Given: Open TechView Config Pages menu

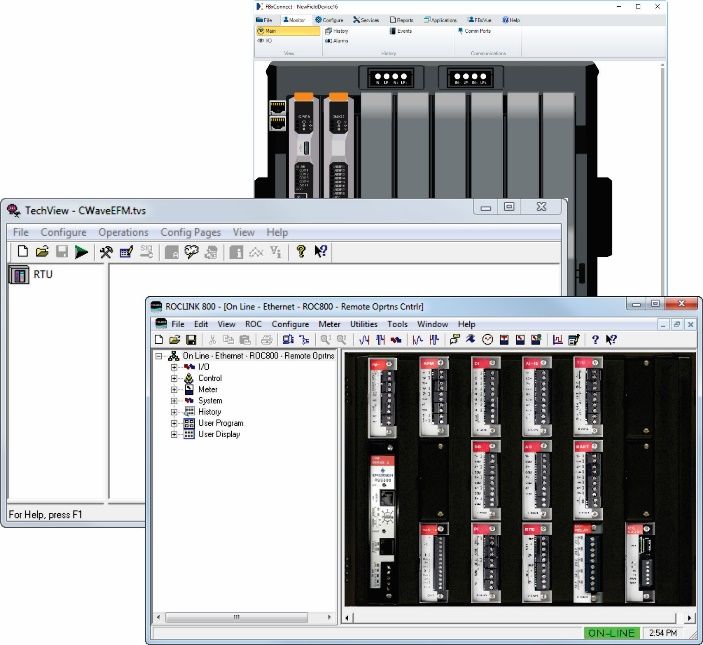Looking at the screenshot, I should tap(191, 232).
